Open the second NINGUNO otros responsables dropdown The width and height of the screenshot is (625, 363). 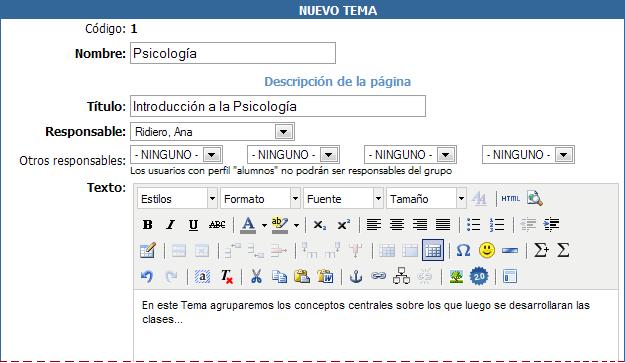pos(293,155)
